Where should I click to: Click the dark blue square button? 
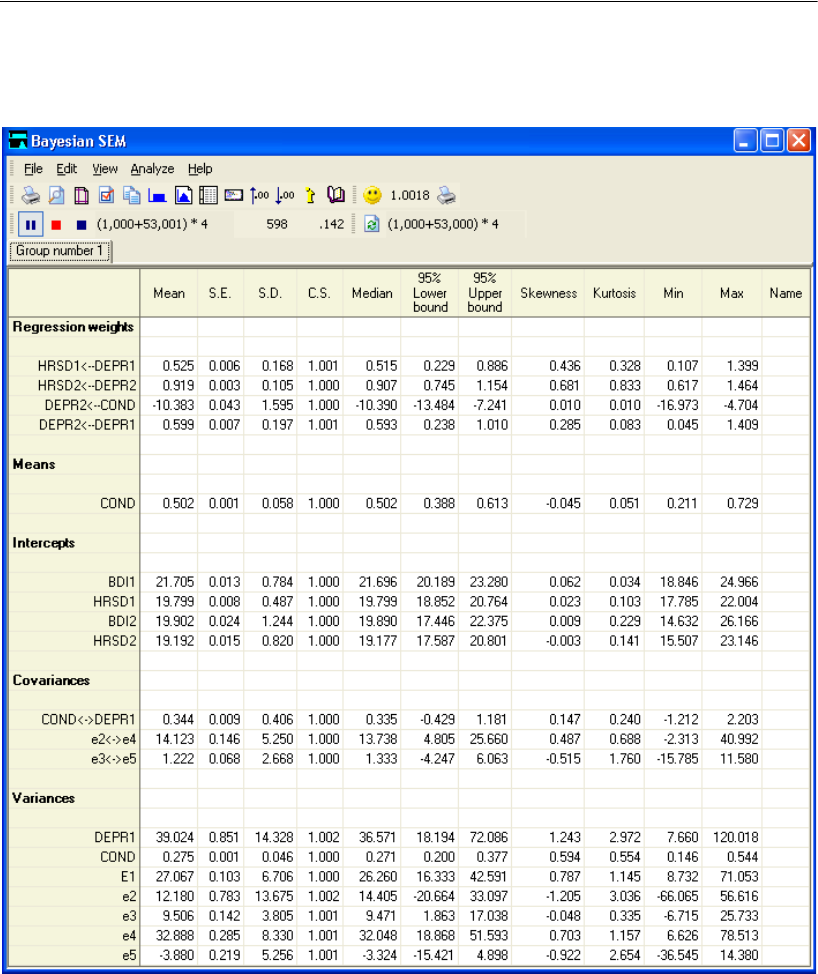point(81,225)
